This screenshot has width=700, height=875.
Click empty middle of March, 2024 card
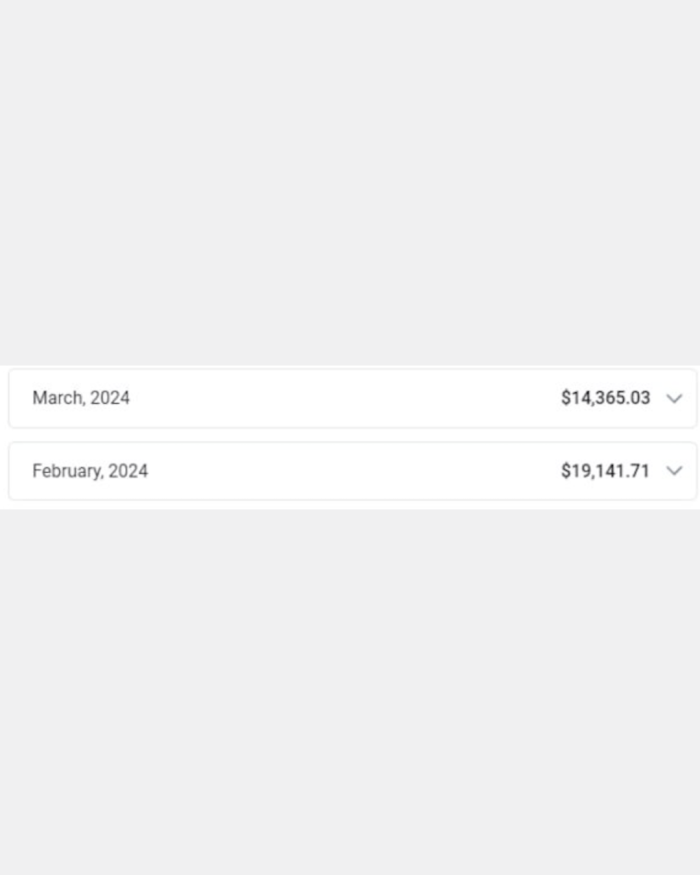click(346, 398)
